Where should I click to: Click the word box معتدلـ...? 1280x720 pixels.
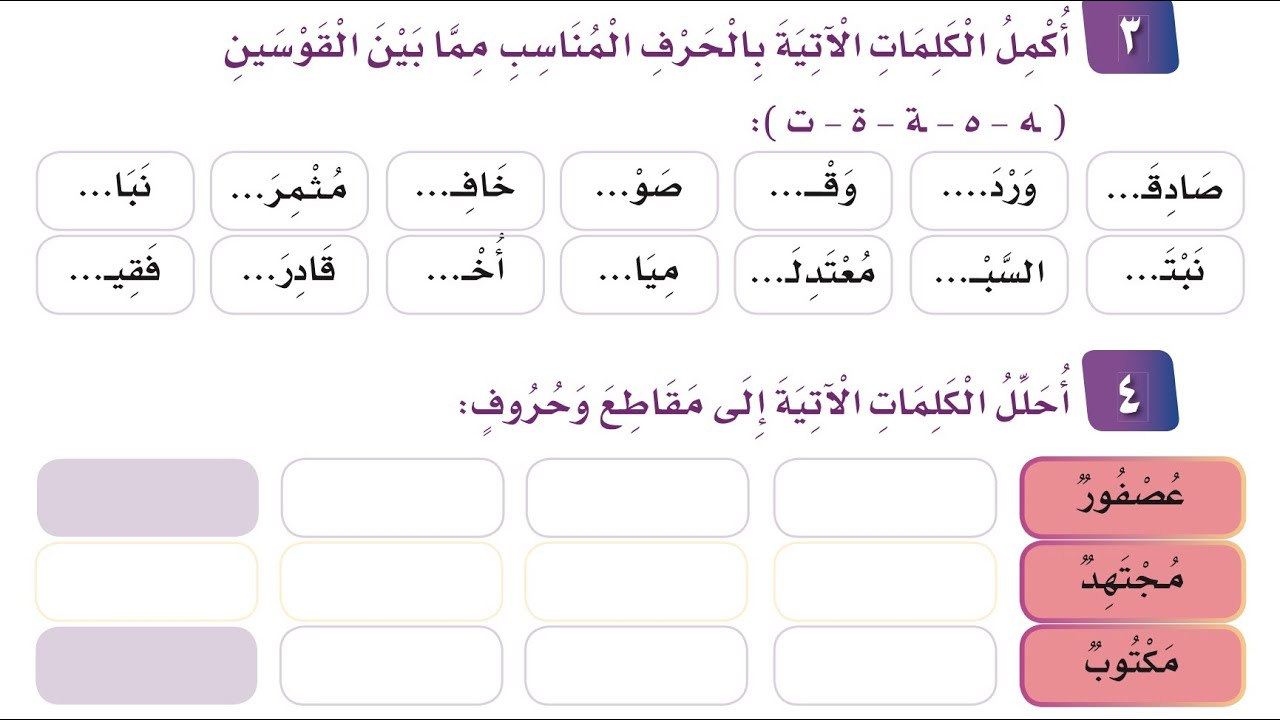point(813,275)
